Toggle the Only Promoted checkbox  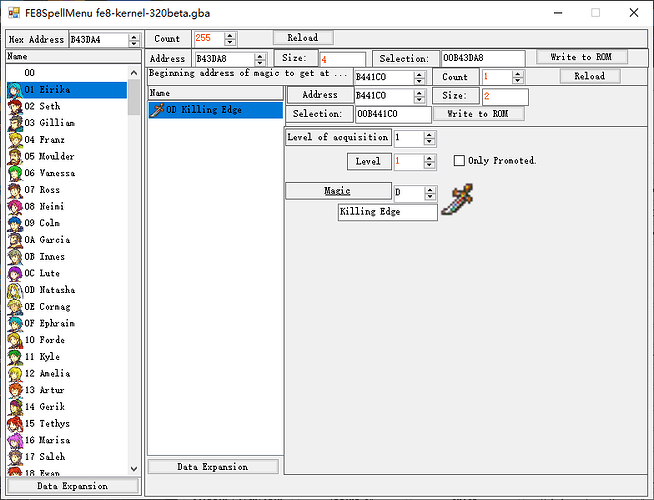point(459,161)
